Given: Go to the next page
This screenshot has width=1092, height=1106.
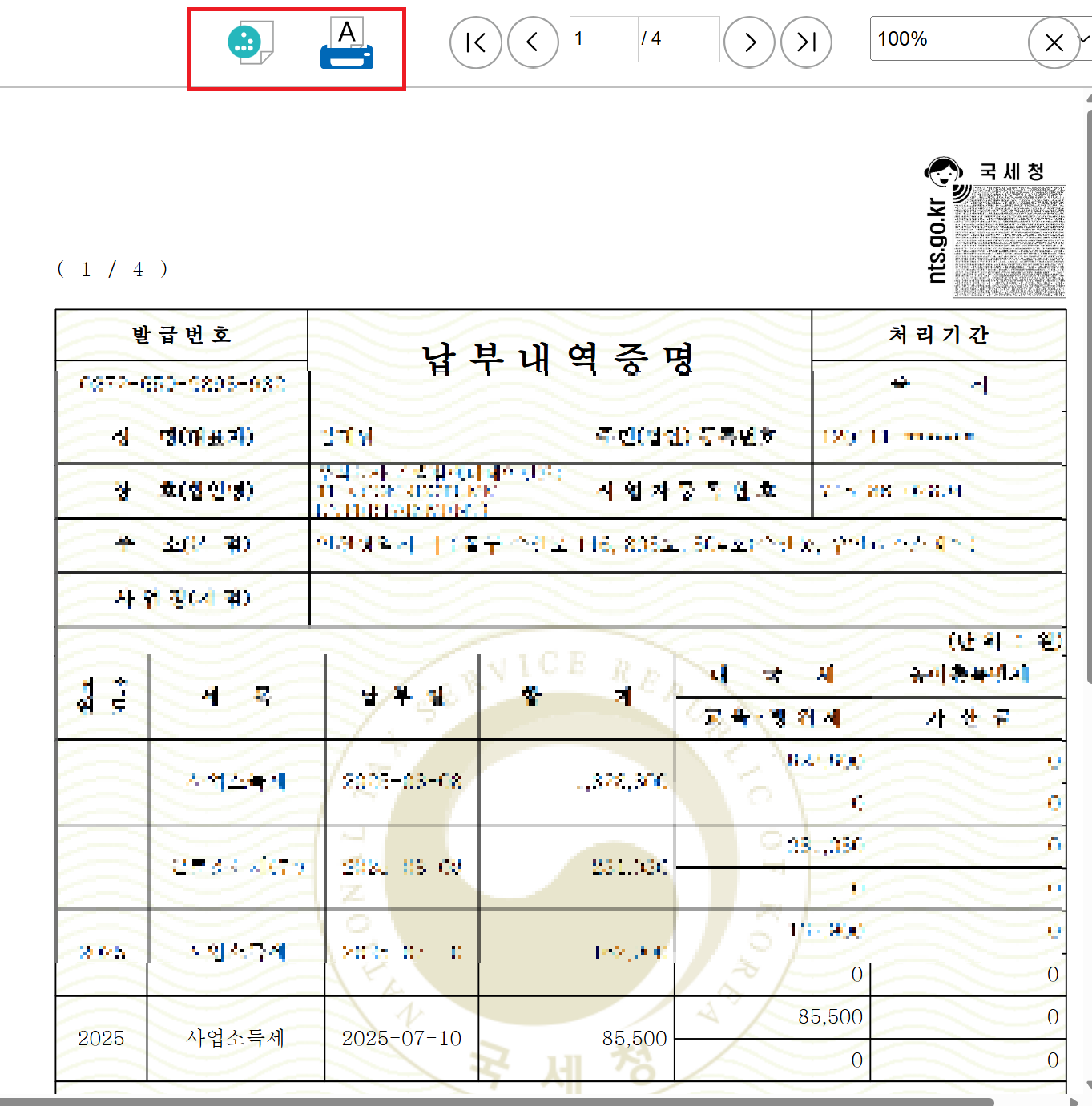Looking at the screenshot, I should [749, 42].
